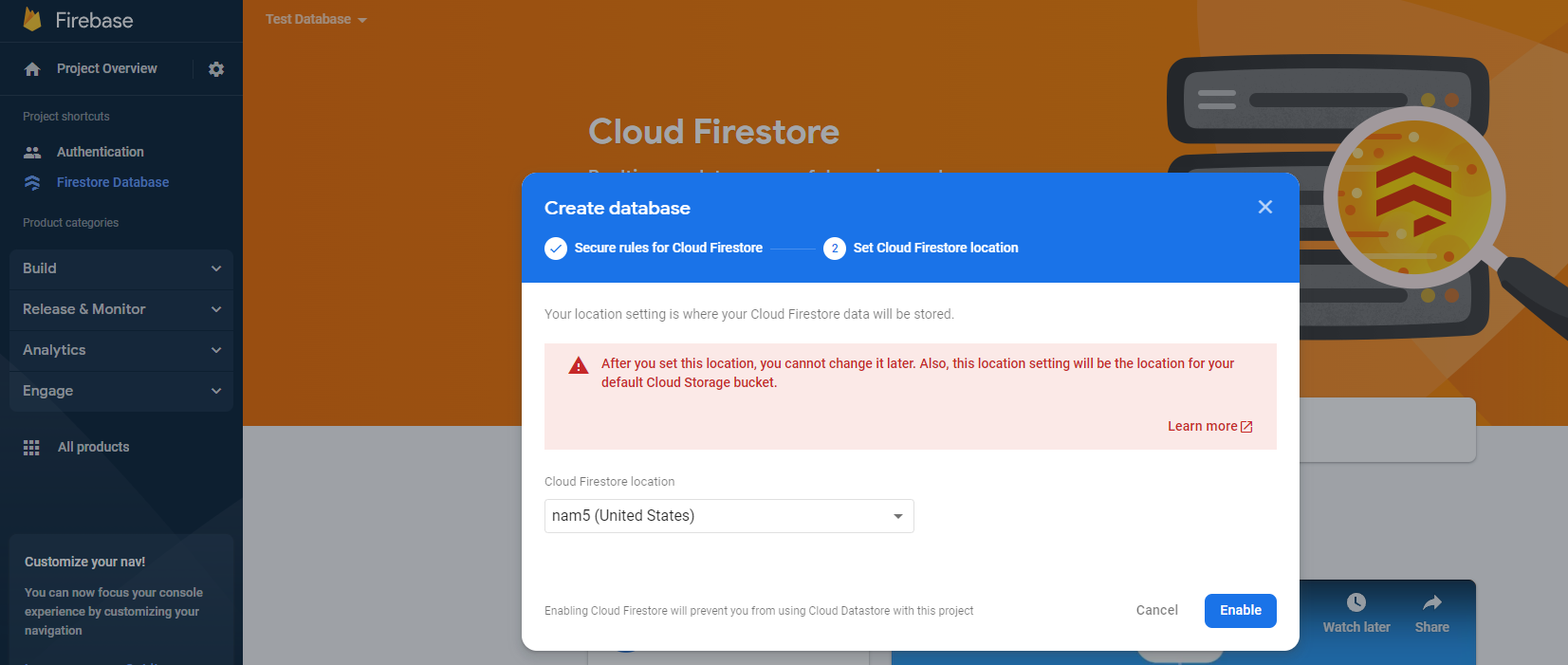This screenshot has height=665, width=1568.
Task: Click the red warning triangle icon
Action: [x=579, y=366]
